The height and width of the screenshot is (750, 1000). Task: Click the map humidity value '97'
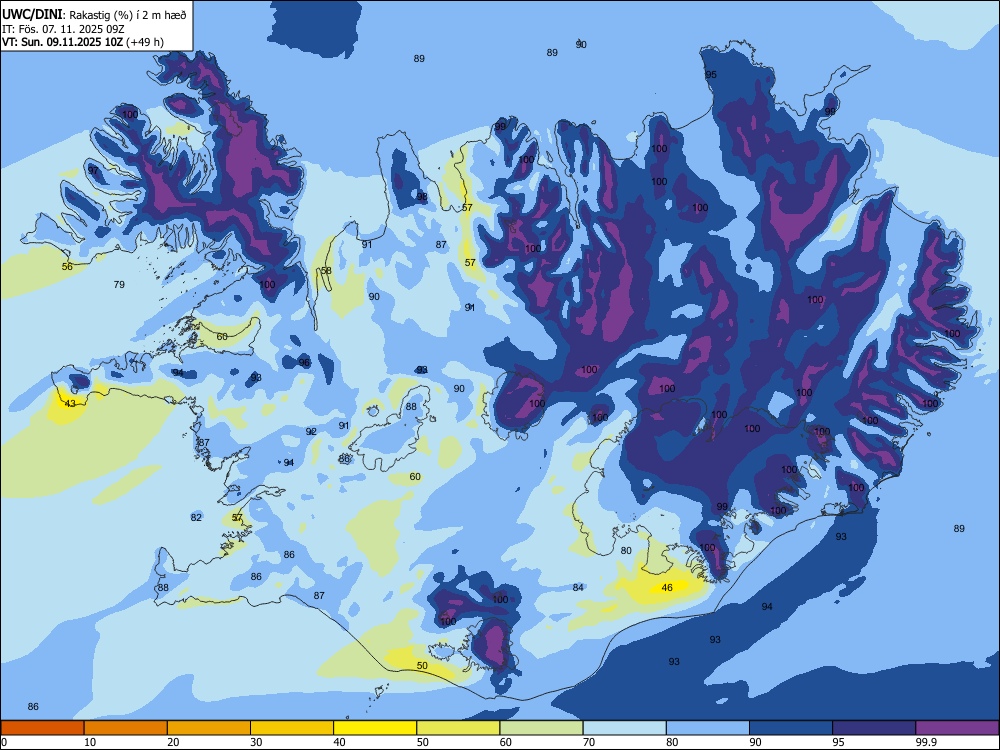pos(94,170)
